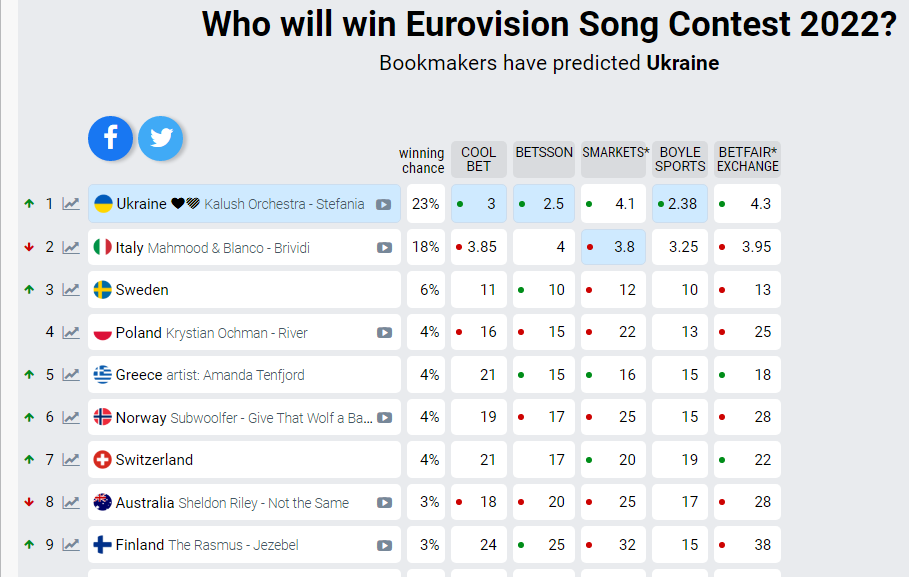Open the trend chart icon for Italy
The height and width of the screenshot is (577, 909).
pyautogui.click(x=71, y=248)
